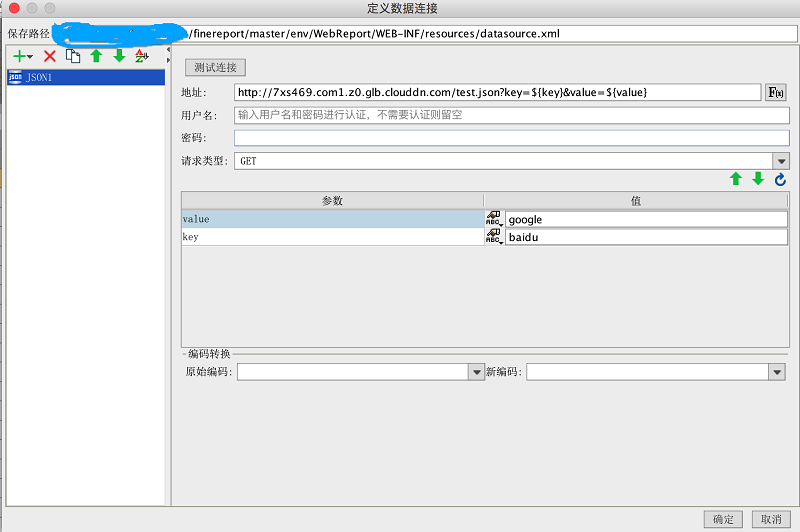
Task: Click into the 用户名 input field
Action: (512, 115)
